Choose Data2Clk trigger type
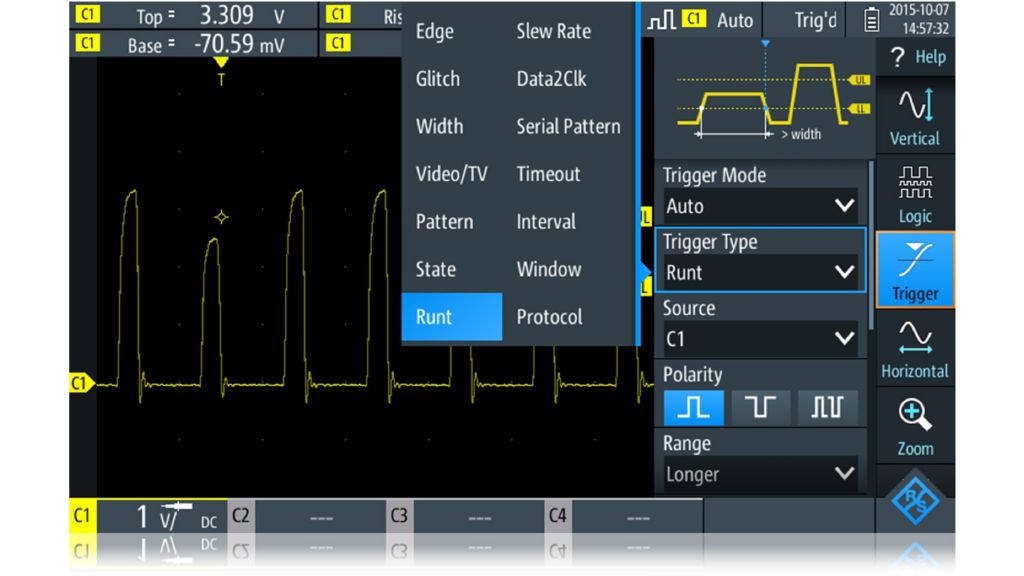Screen dimensions: 1024x576 point(552,79)
